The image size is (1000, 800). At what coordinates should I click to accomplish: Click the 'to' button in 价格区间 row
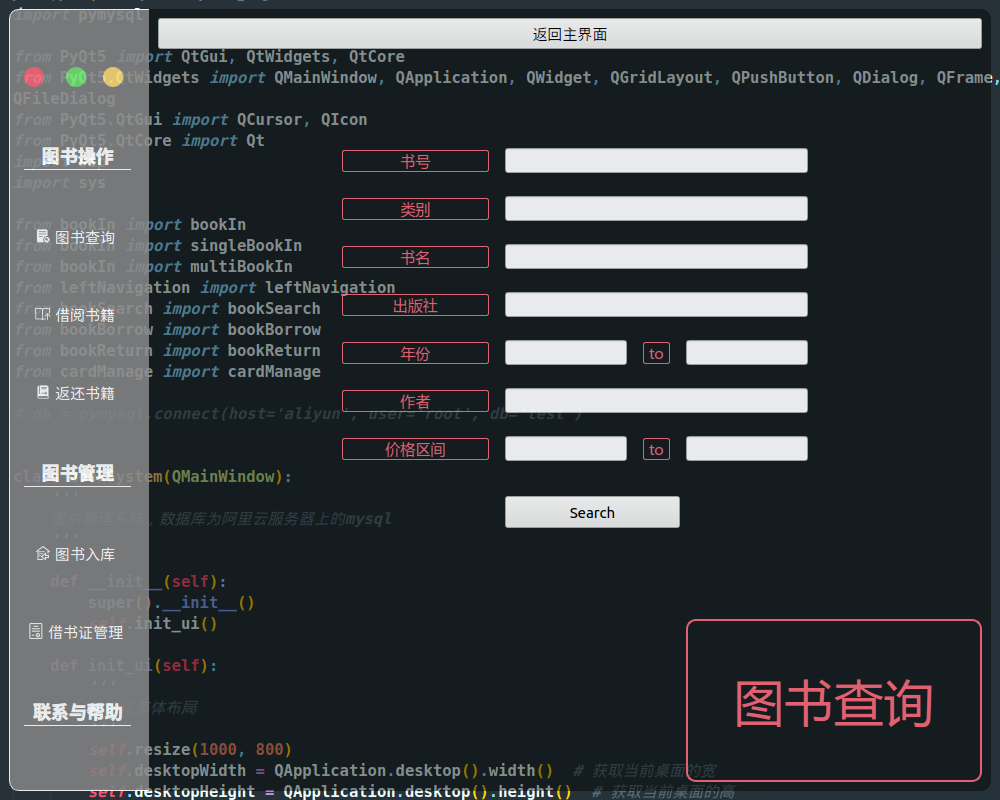pos(656,448)
